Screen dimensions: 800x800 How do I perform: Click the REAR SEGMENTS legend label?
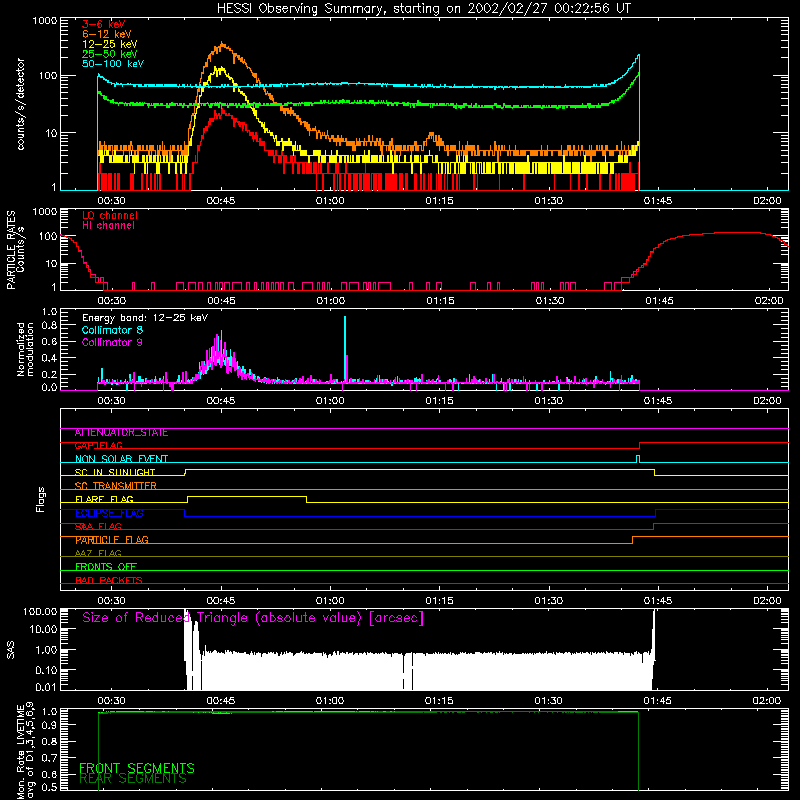pyautogui.click(x=133, y=779)
